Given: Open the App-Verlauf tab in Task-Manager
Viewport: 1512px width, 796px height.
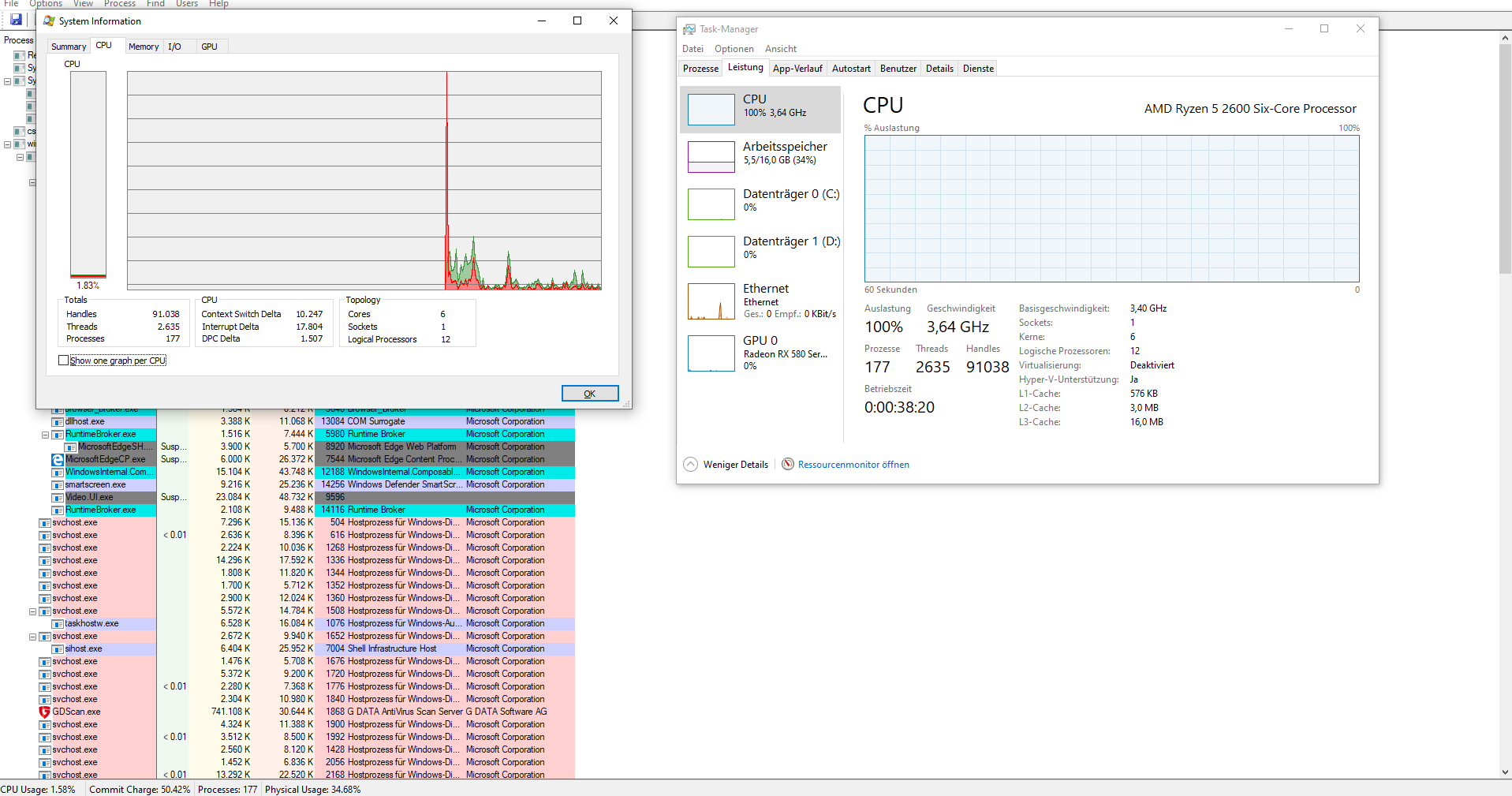Looking at the screenshot, I should point(797,69).
